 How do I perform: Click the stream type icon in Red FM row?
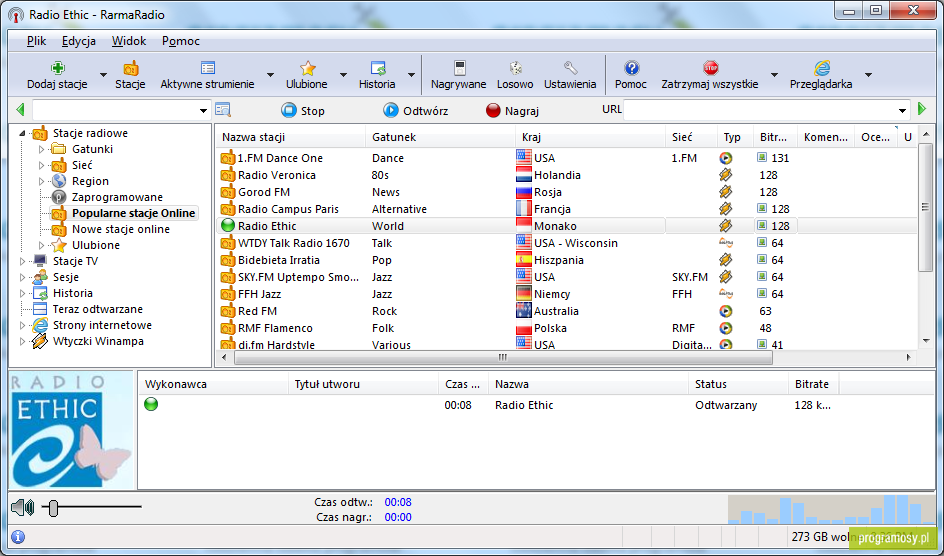point(726,311)
